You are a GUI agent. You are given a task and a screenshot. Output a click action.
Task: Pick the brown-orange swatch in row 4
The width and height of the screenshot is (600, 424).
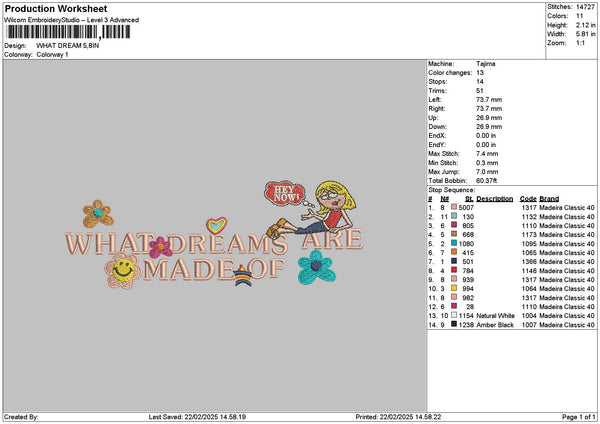[454, 234]
